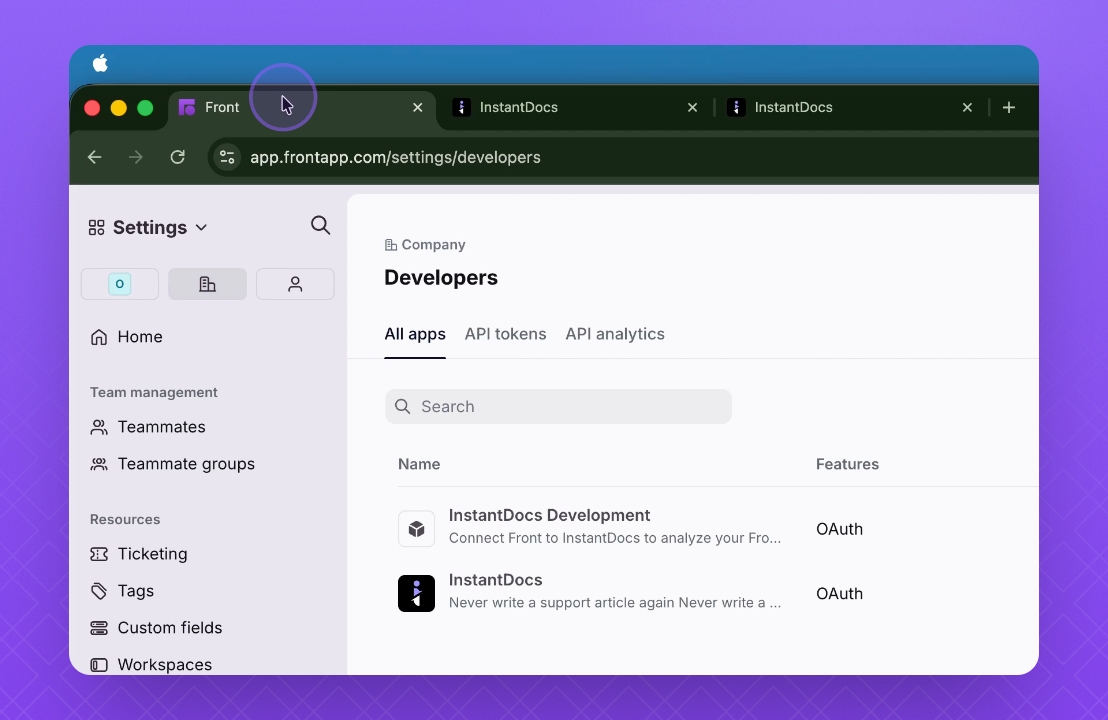Go back to the previous page
The width and height of the screenshot is (1108, 720).
pyautogui.click(x=95, y=157)
